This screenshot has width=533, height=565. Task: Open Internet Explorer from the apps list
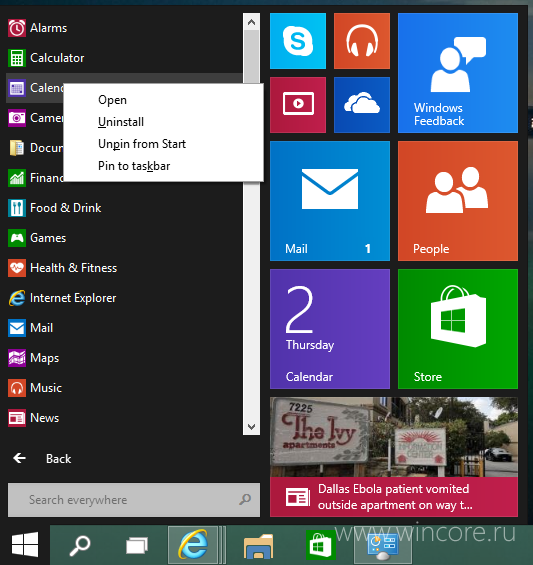[x=62, y=298]
